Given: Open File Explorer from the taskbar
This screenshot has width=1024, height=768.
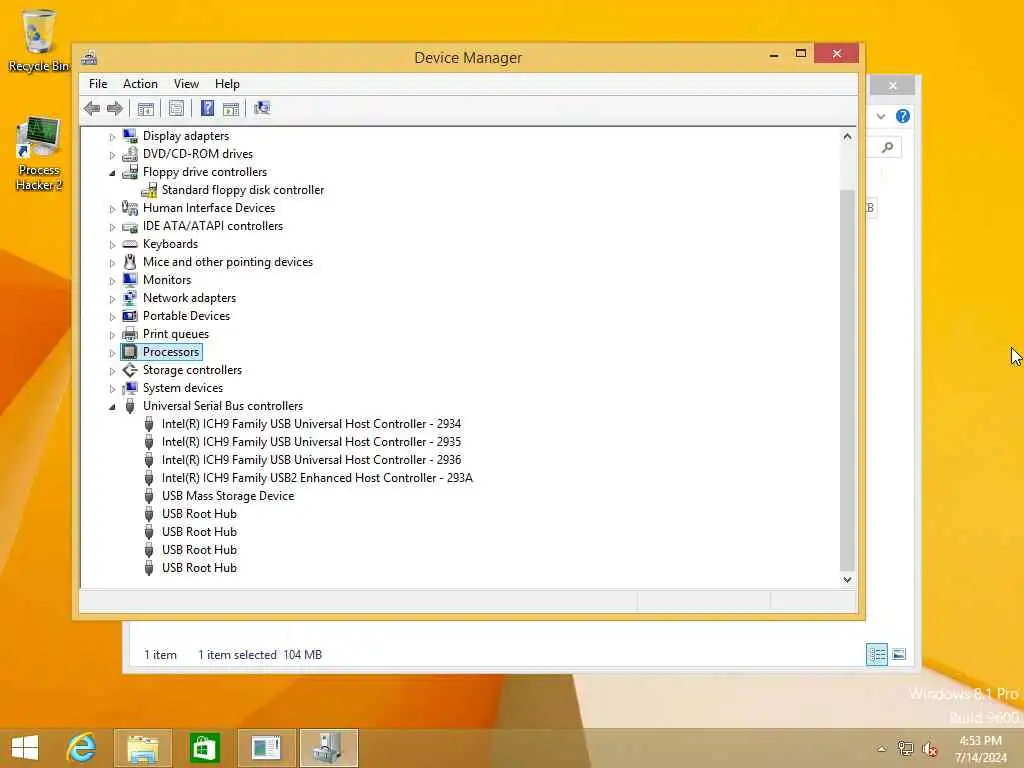Looking at the screenshot, I should [x=143, y=748].
